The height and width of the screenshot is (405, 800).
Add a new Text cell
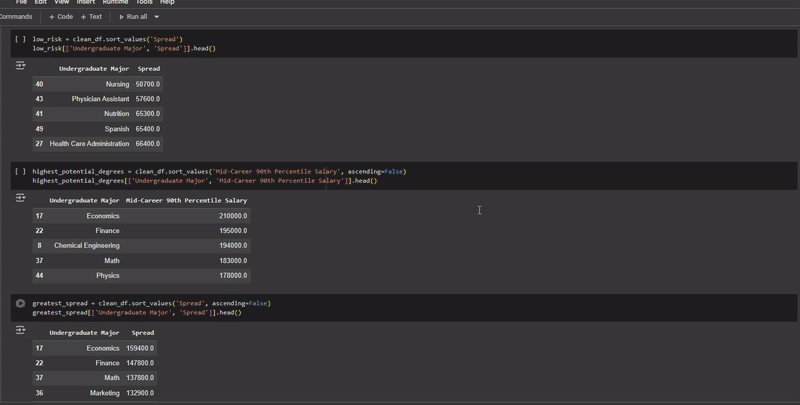tap(91, 17)
